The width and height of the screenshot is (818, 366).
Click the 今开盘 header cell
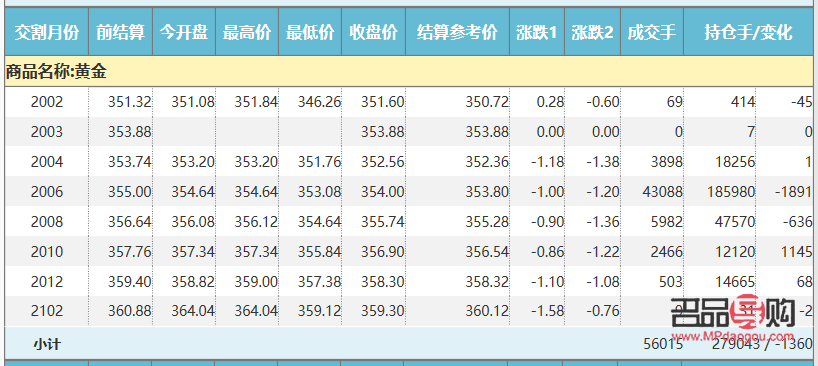click(x=184, y=33)
